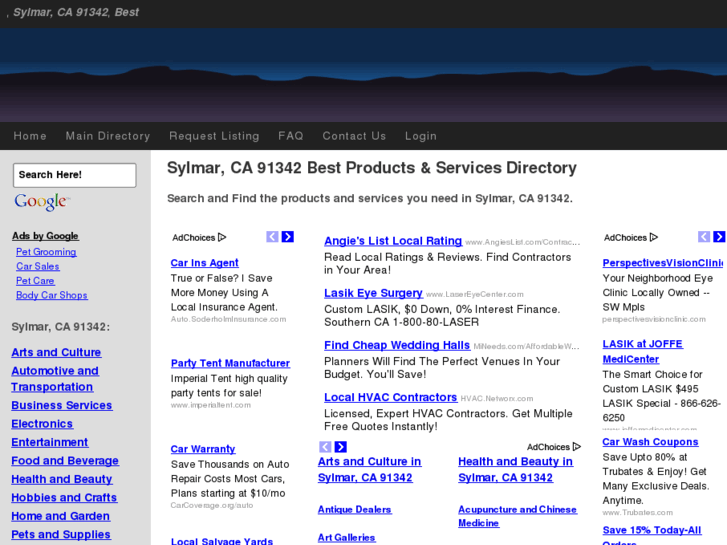
Task: Click the AdChoices icon above the Car Ins Agent ad
Action: [222, 237]
